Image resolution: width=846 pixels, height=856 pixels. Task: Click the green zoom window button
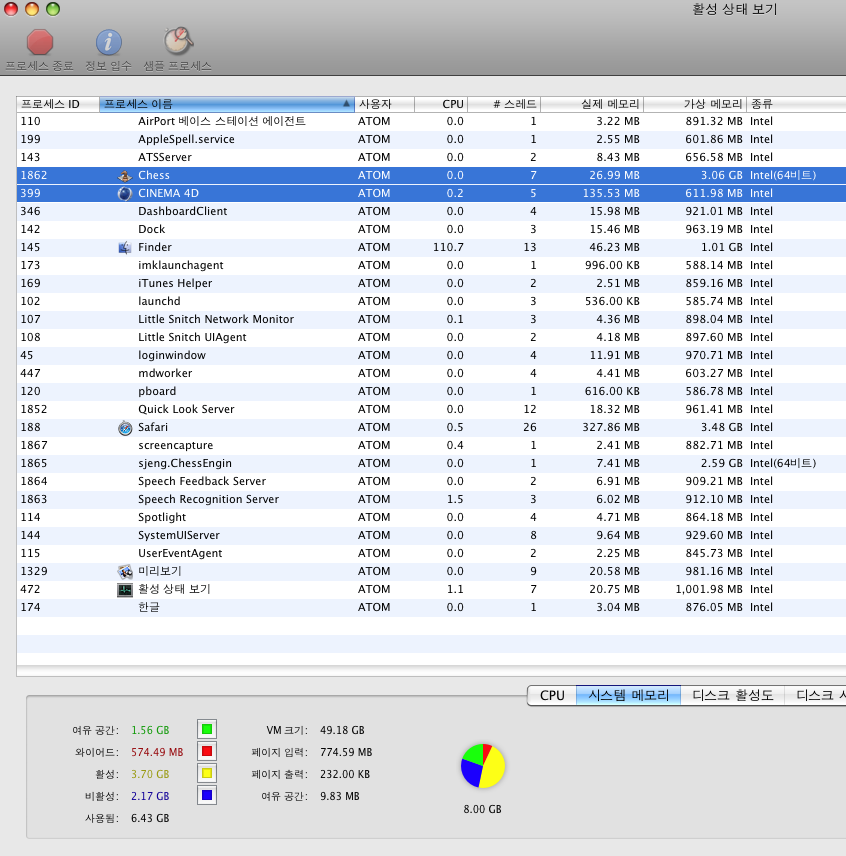point(53,9)
